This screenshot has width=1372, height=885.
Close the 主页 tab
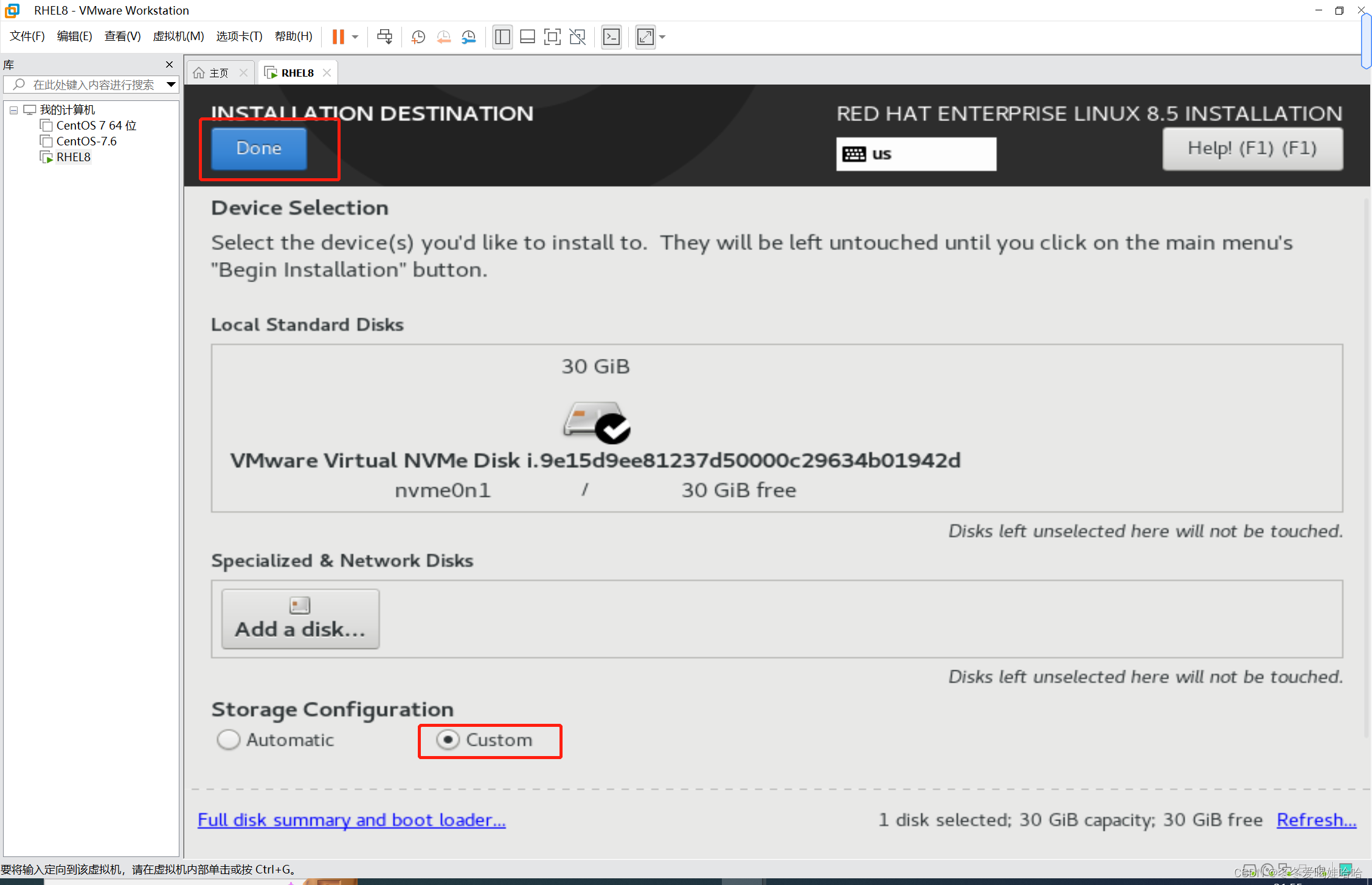click(243, 73)
